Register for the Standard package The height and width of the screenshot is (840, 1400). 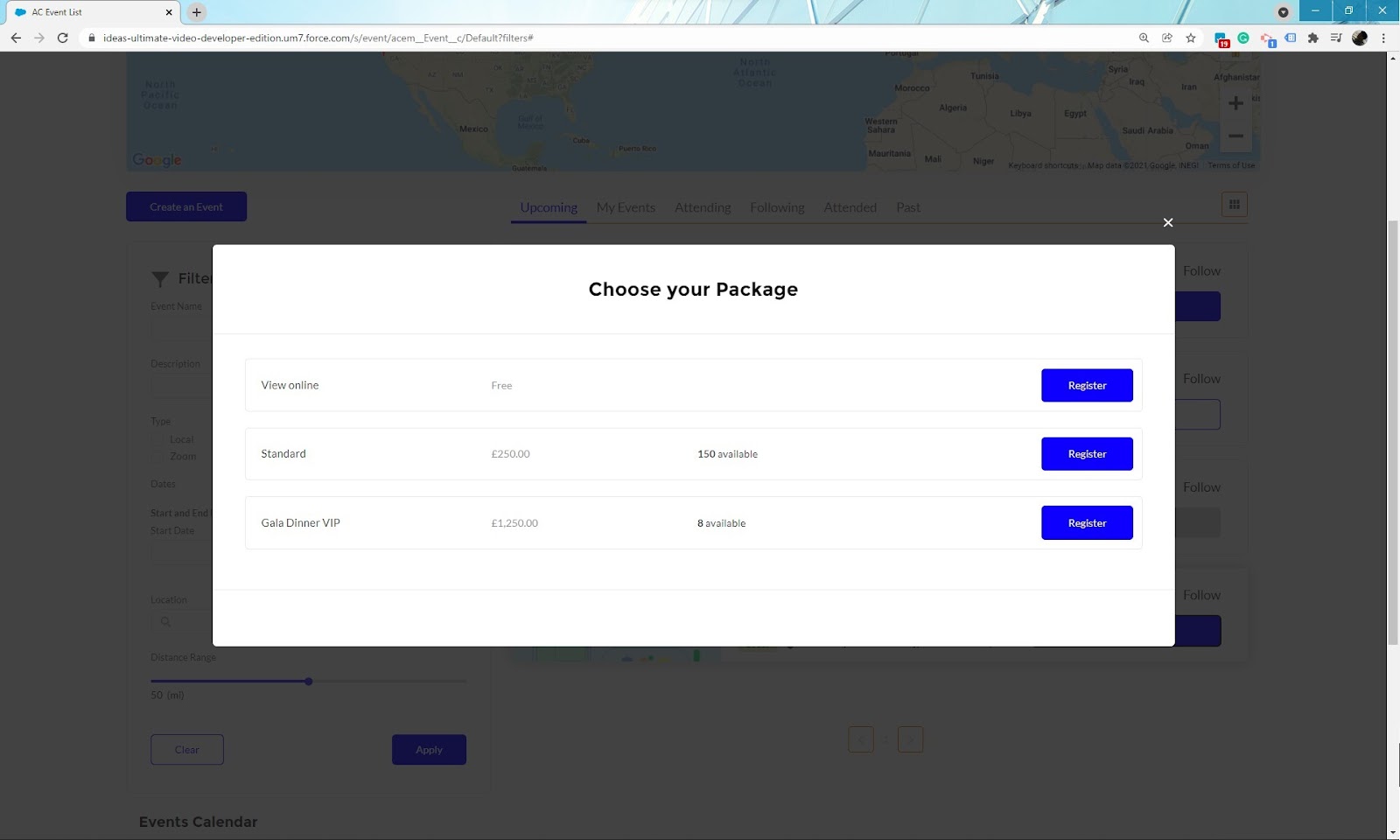click(1087, 454)
